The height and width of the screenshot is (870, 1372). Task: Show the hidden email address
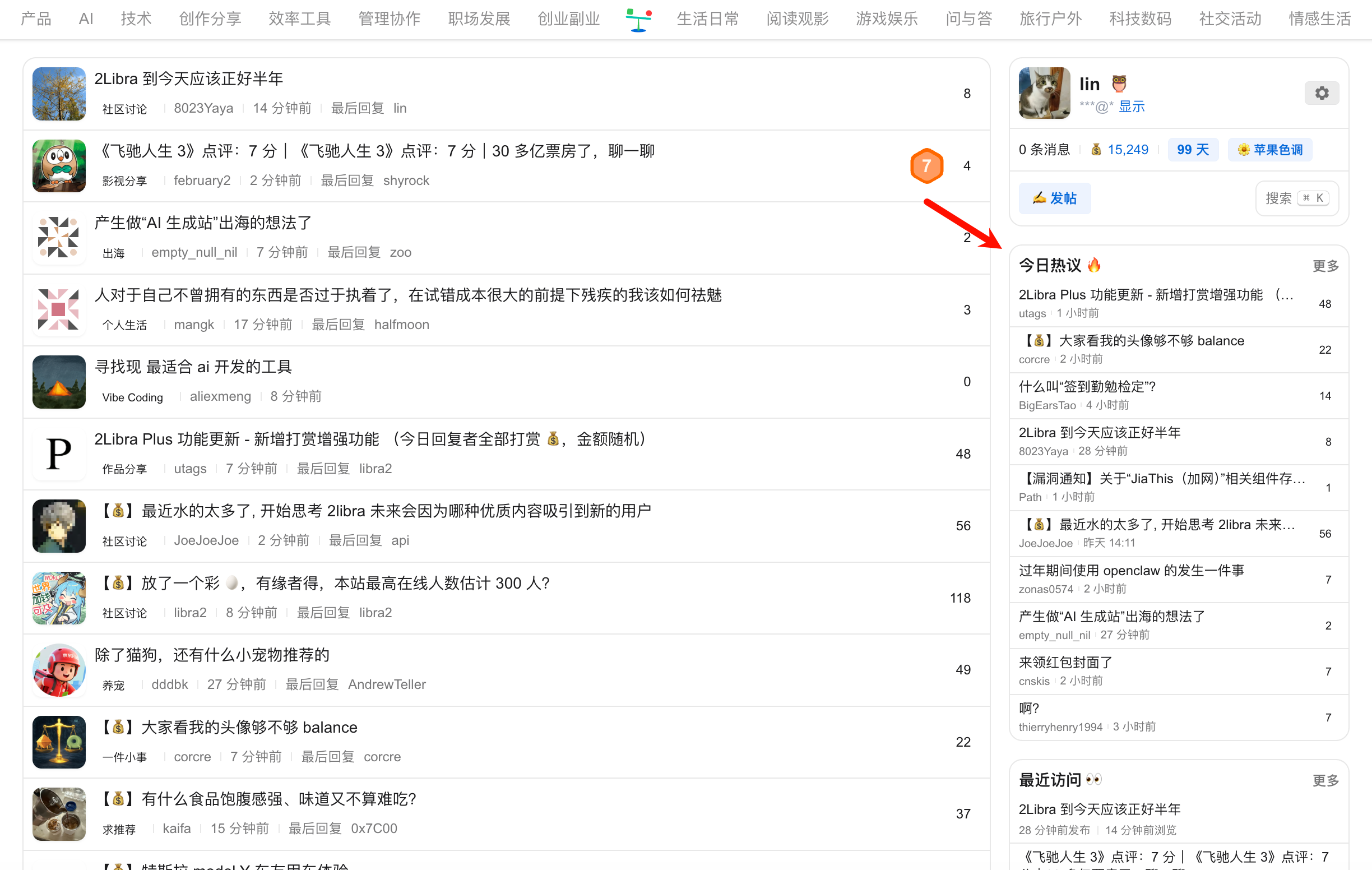(x=1131, y=107)
